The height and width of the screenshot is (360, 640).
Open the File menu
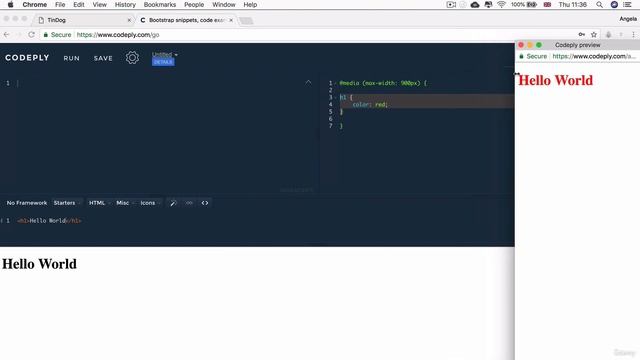pyautogui.click(x=60, y=5)
